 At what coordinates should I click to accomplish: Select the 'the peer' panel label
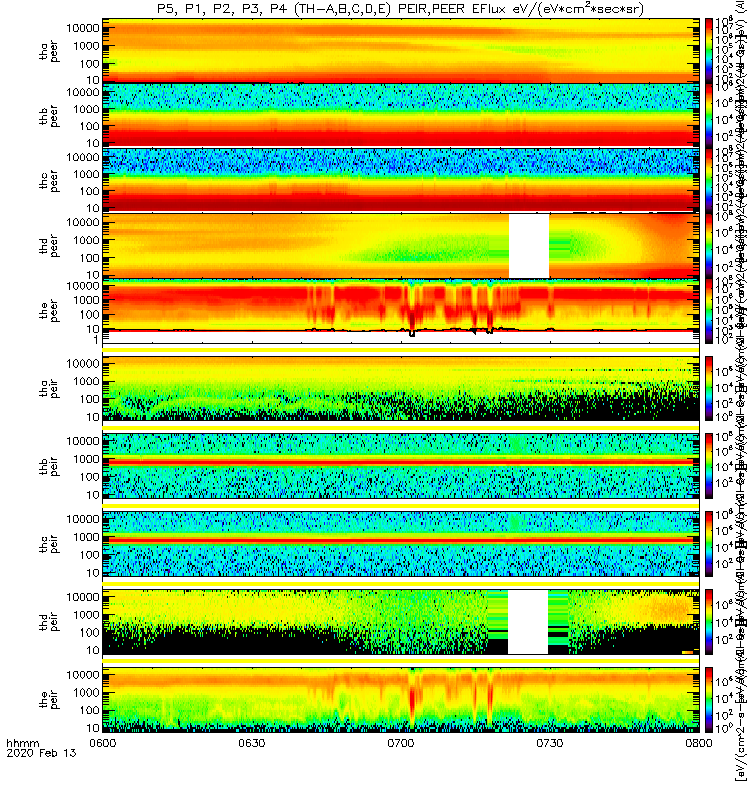click(x=49, y=311)
